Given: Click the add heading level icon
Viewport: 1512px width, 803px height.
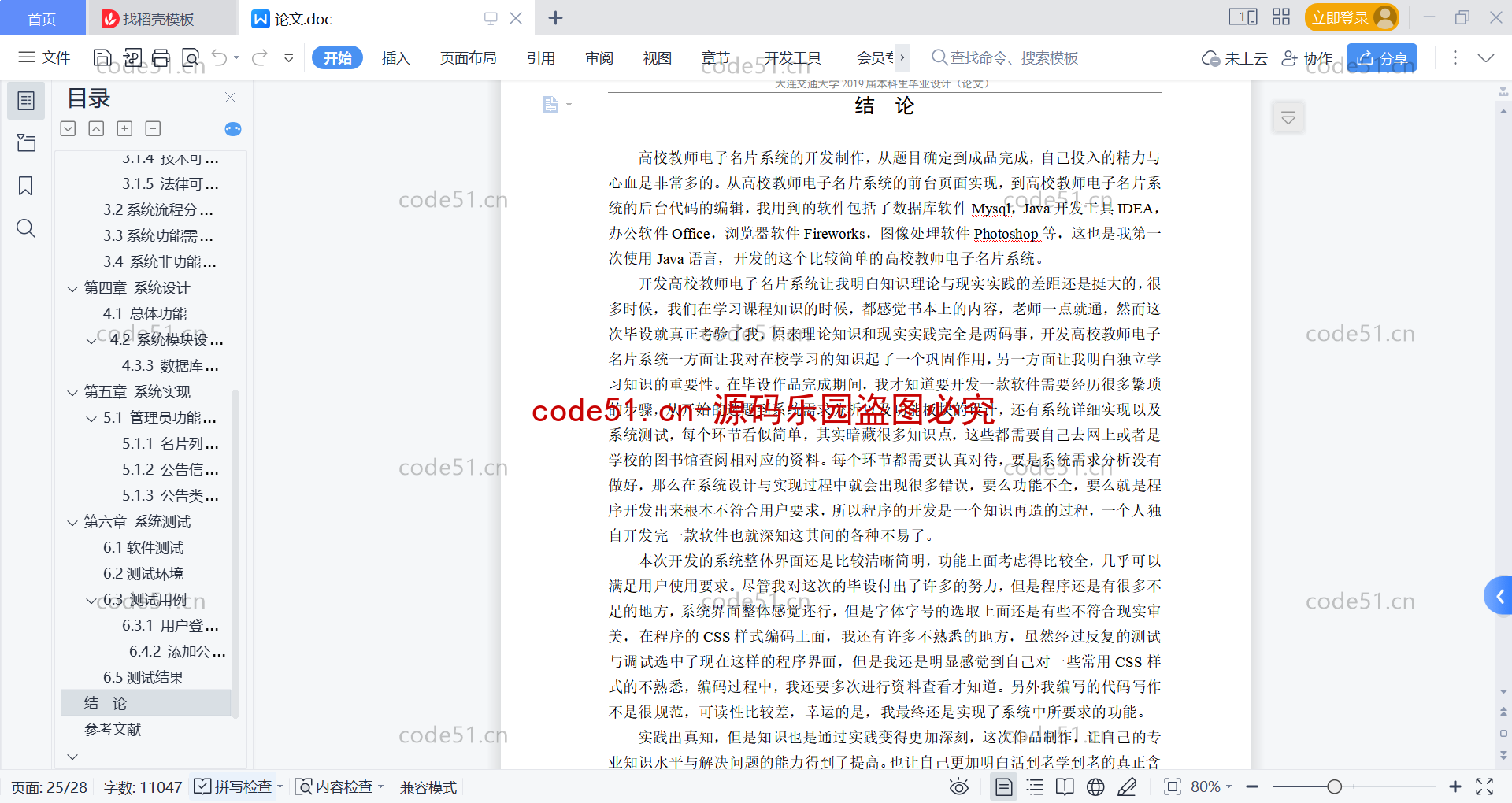Looking at the screenshot, I should pos(124,128).
